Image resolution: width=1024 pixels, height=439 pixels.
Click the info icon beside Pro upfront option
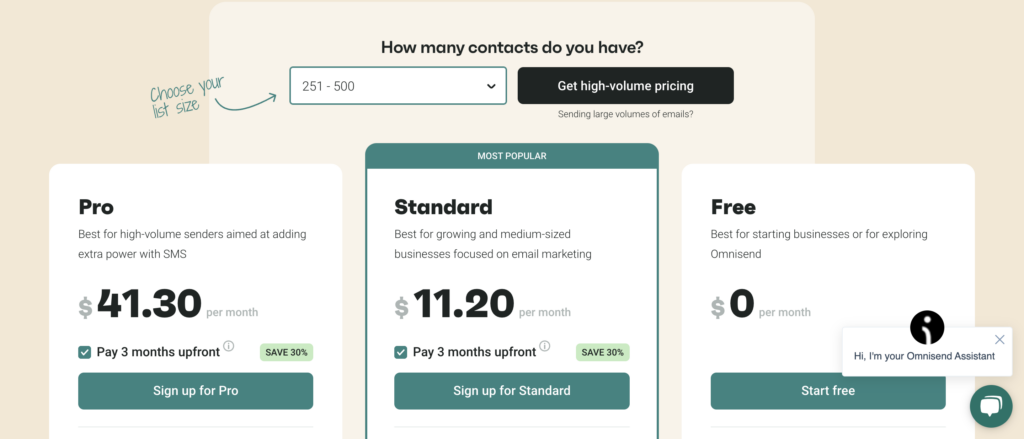[229, 346]
